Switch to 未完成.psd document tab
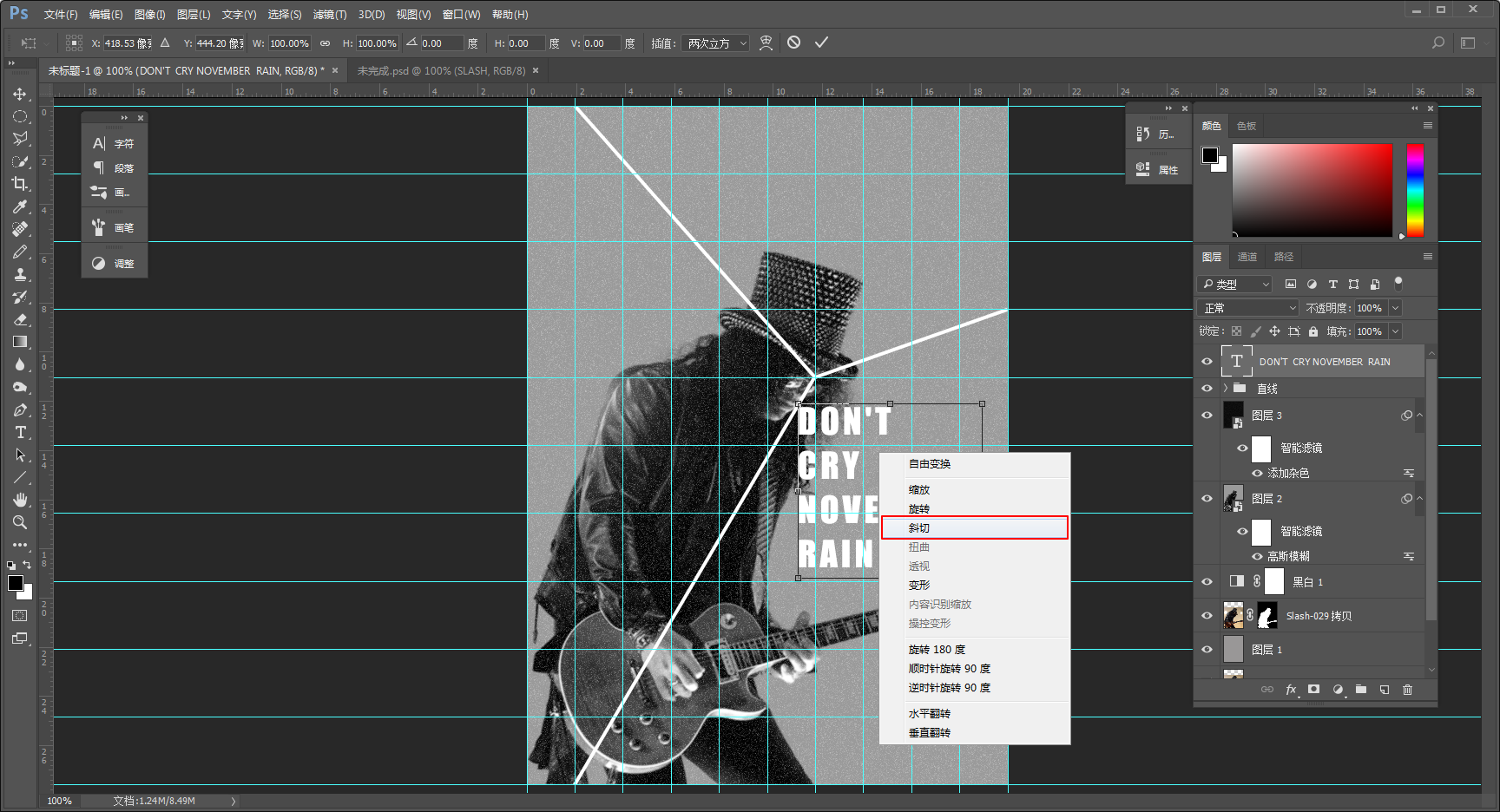The height and width of the screenshot is (812, 1500). point(441,70)
